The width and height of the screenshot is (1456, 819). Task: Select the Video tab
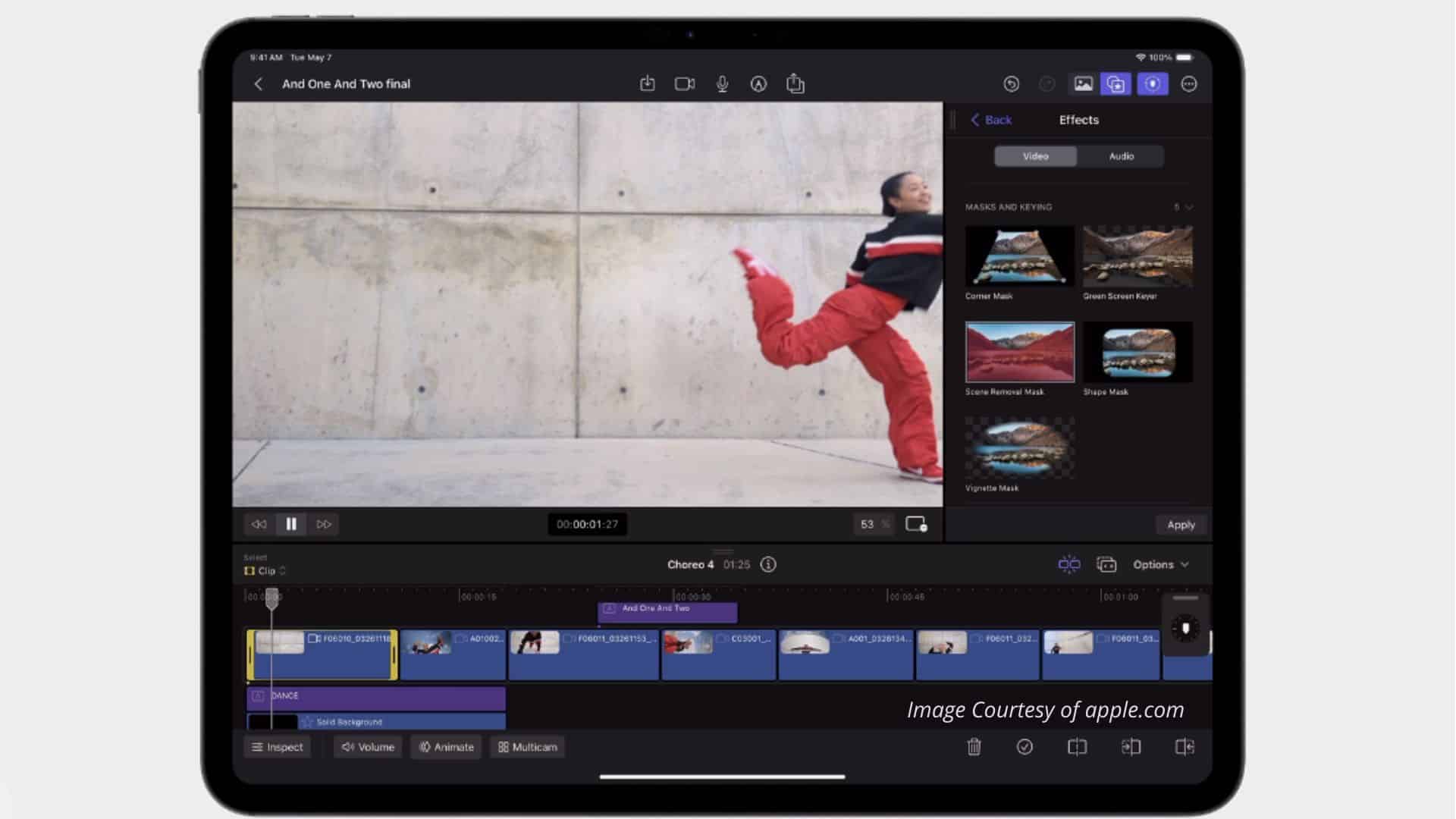pyautogui.click(x=1035, y=156)
